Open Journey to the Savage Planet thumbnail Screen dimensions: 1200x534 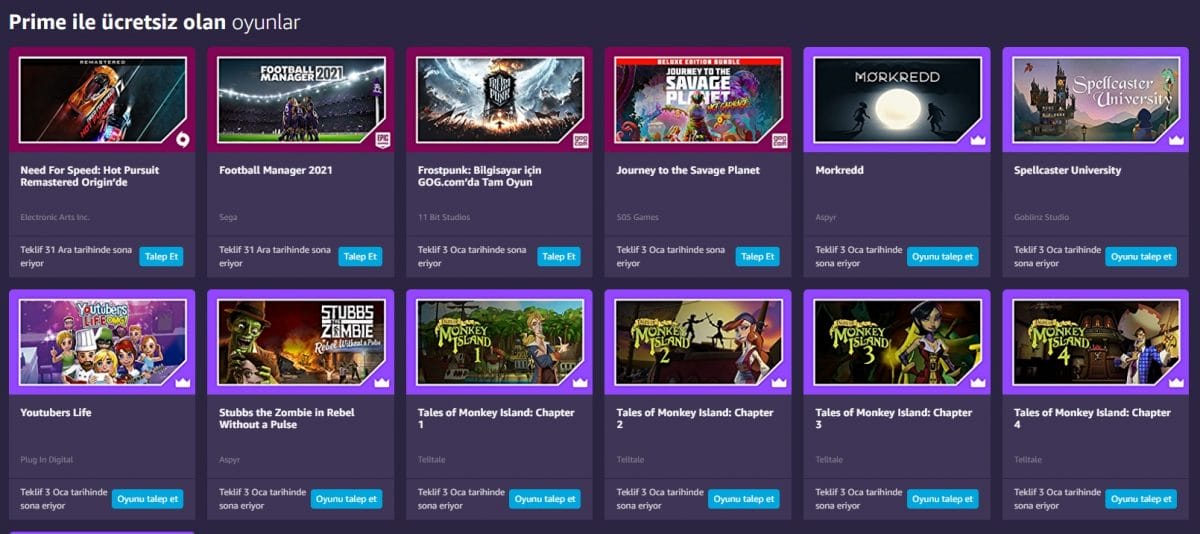coord(698,100)
